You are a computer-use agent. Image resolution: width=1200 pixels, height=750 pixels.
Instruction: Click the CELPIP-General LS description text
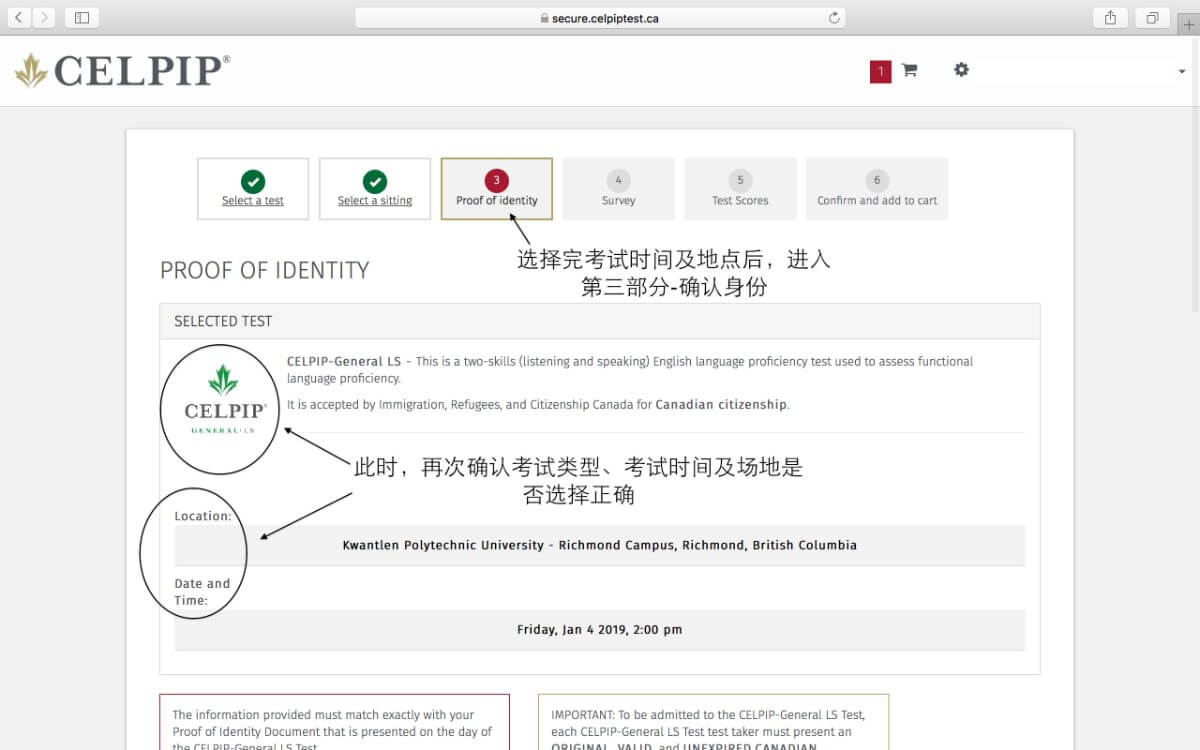[x=630, y=370]
